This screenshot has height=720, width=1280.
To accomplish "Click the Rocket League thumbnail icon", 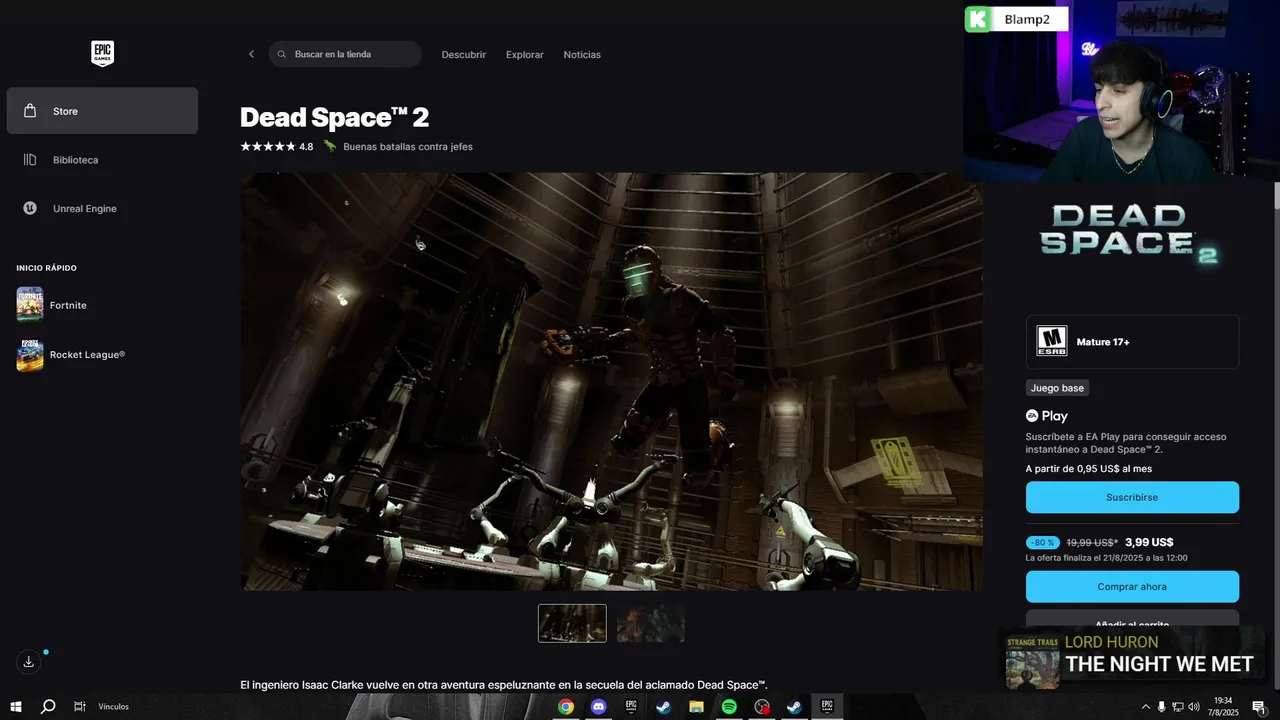I will click(30, 354).
